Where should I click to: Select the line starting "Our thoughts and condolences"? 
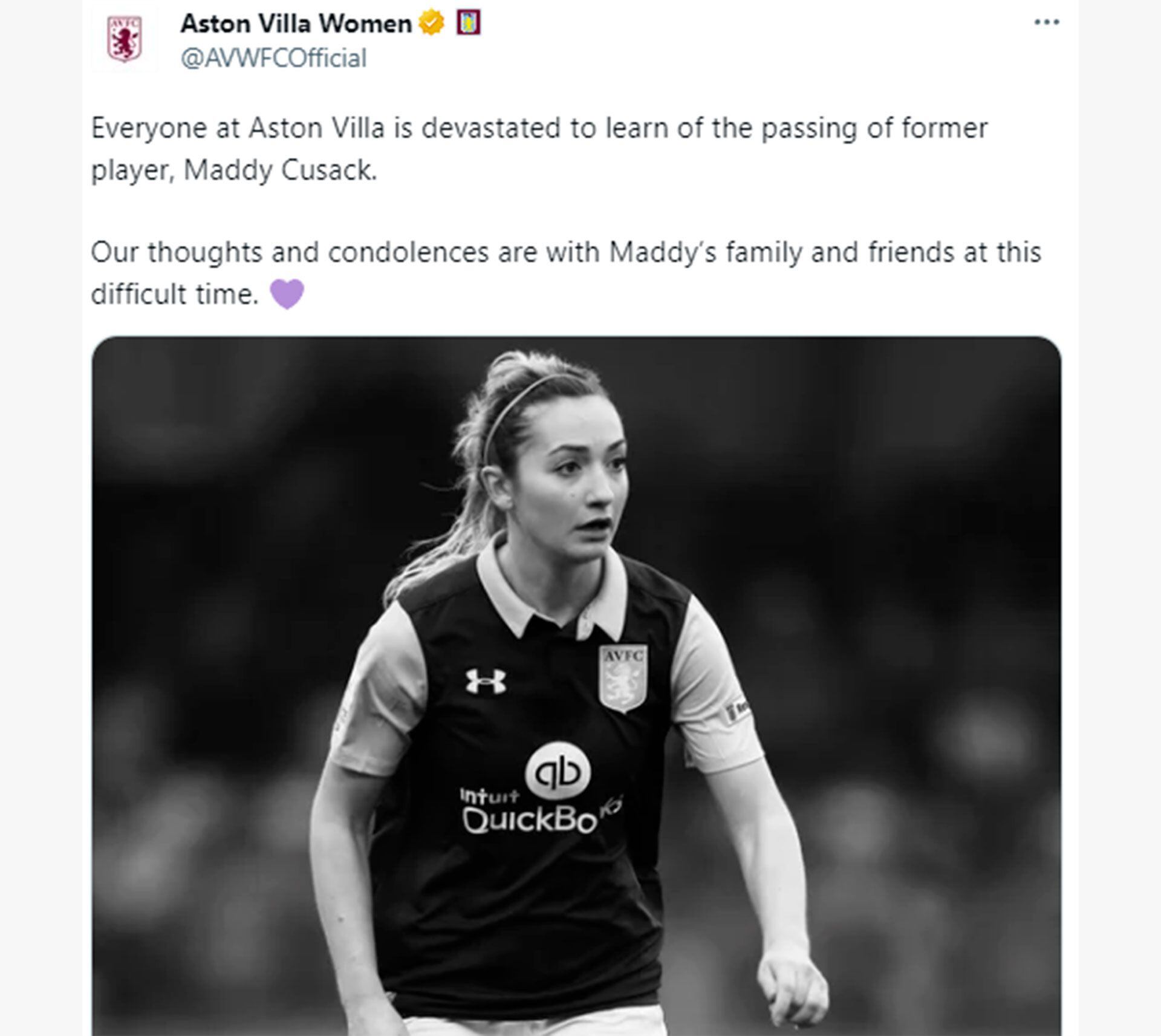click(x=565, y=252)
